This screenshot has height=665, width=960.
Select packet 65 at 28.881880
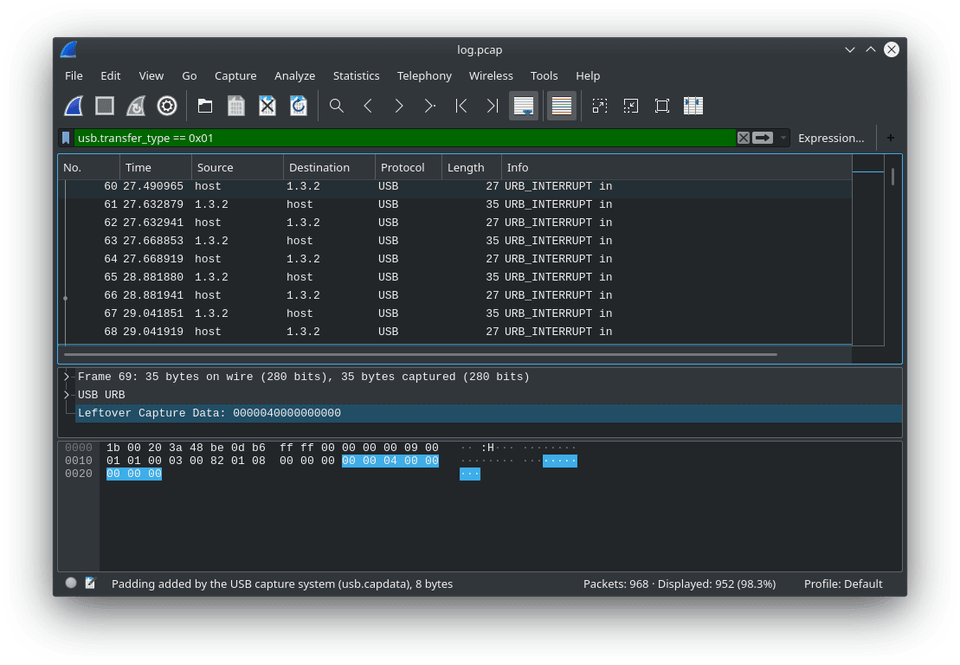point(455,277)
